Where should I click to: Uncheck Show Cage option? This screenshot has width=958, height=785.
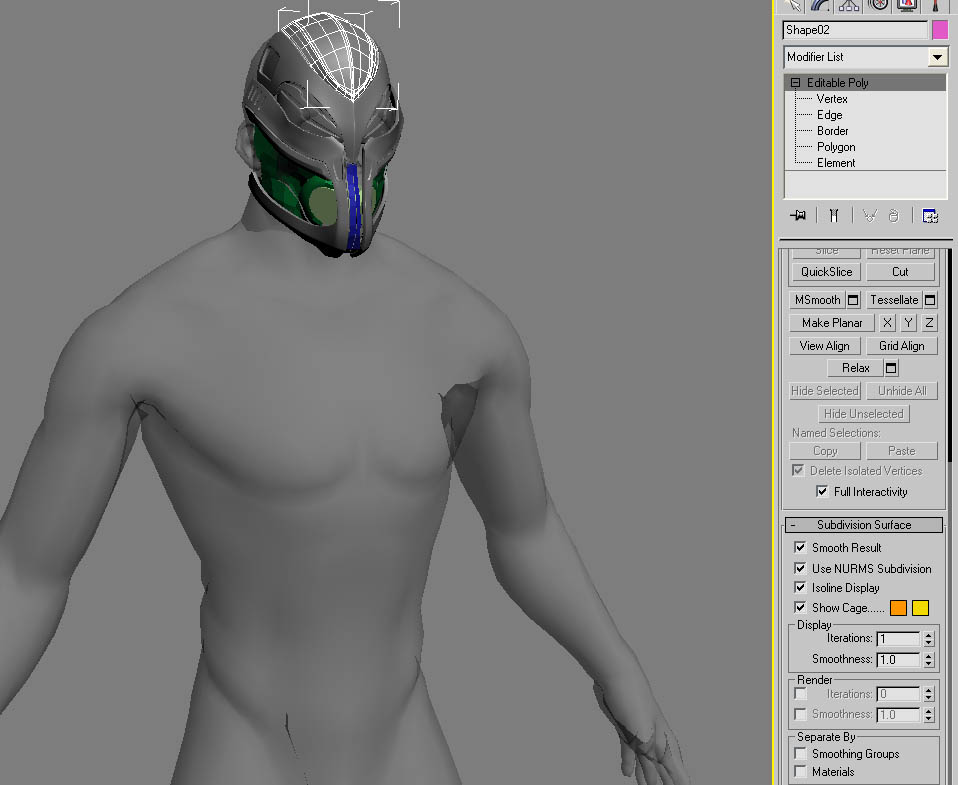coord(800,608)
